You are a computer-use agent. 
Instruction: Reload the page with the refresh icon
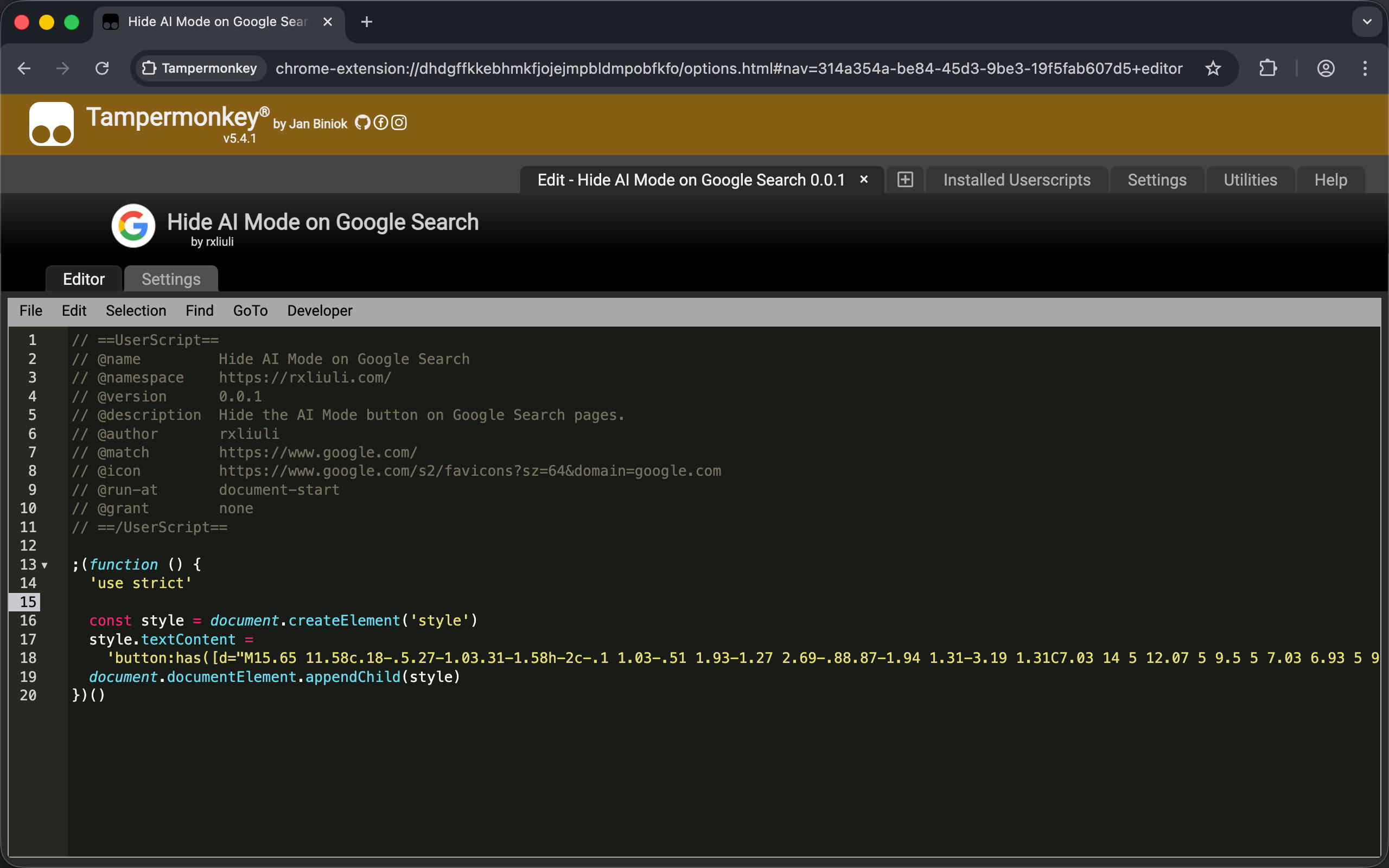(x=102, y=68)
